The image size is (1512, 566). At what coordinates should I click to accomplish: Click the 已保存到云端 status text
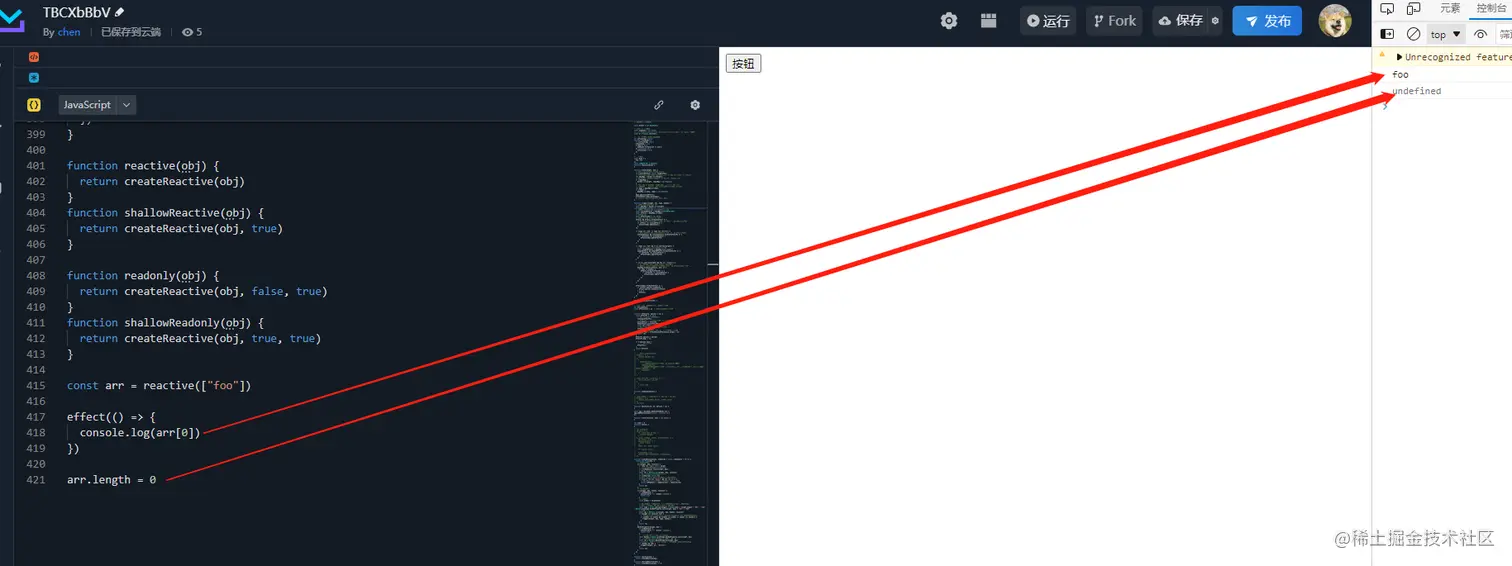[132, 32]
